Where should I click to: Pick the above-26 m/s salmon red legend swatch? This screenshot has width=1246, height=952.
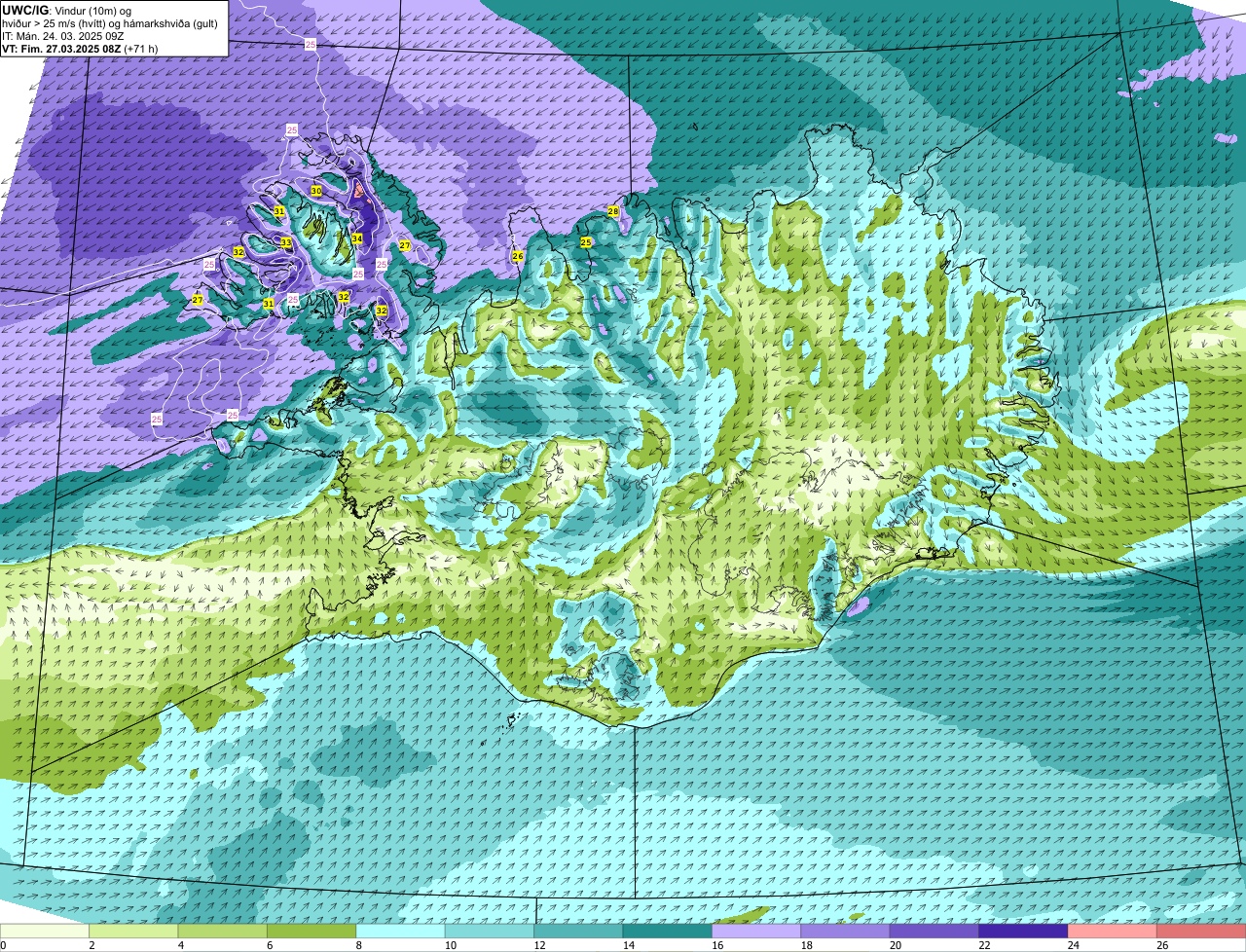(1201, 932)
